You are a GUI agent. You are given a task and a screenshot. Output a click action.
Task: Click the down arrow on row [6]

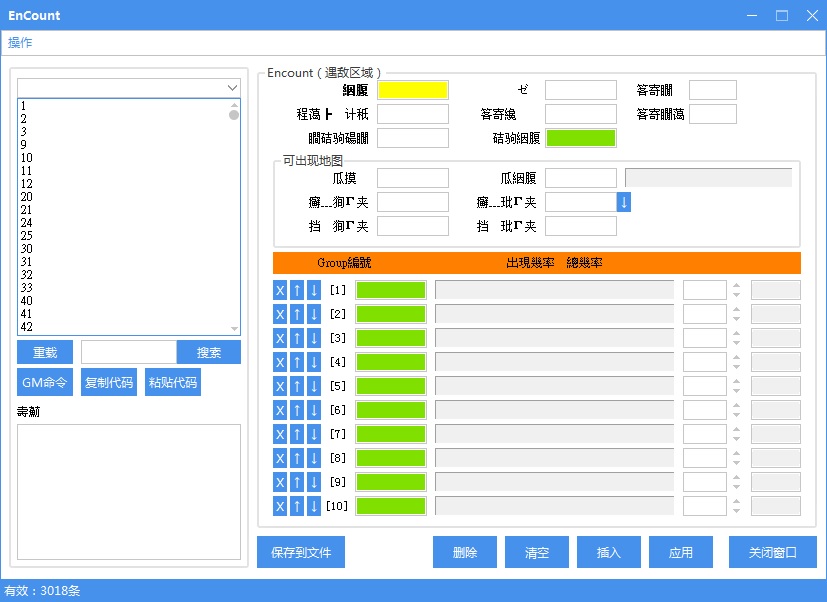[314, 410]
